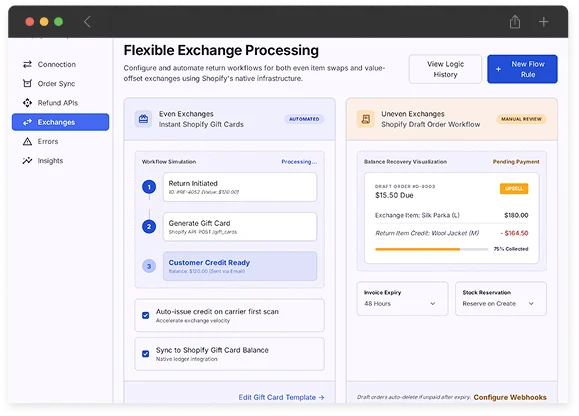Open Edit Gift Card Template link
The width and height of the screenshot is (579, 416).
[x=281, y=398]
